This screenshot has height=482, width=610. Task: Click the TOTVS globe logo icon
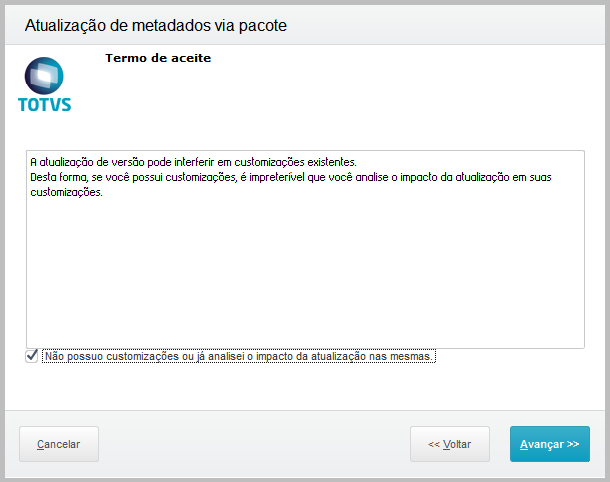coord(44,76)
